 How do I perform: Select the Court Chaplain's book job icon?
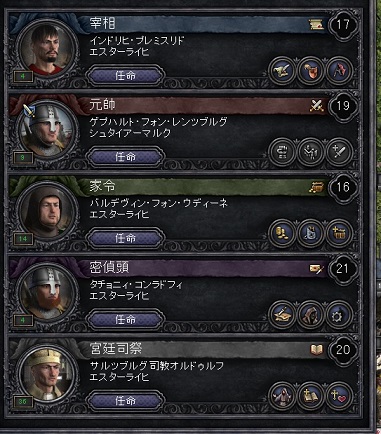310,396
